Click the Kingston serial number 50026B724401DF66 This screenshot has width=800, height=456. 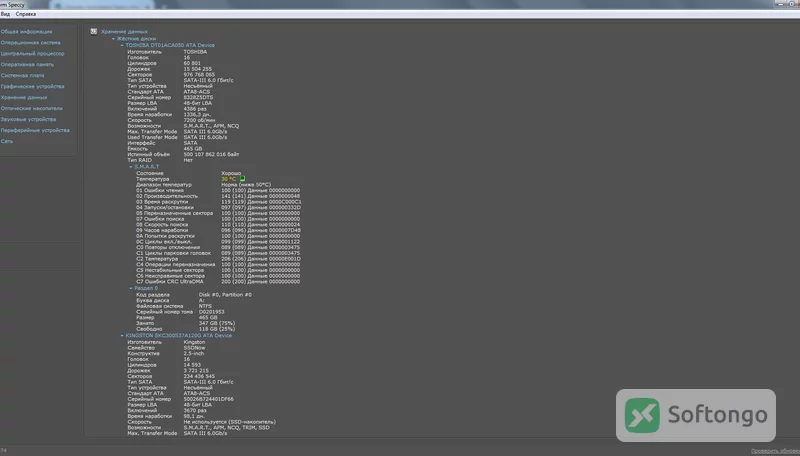coord(209,399)
